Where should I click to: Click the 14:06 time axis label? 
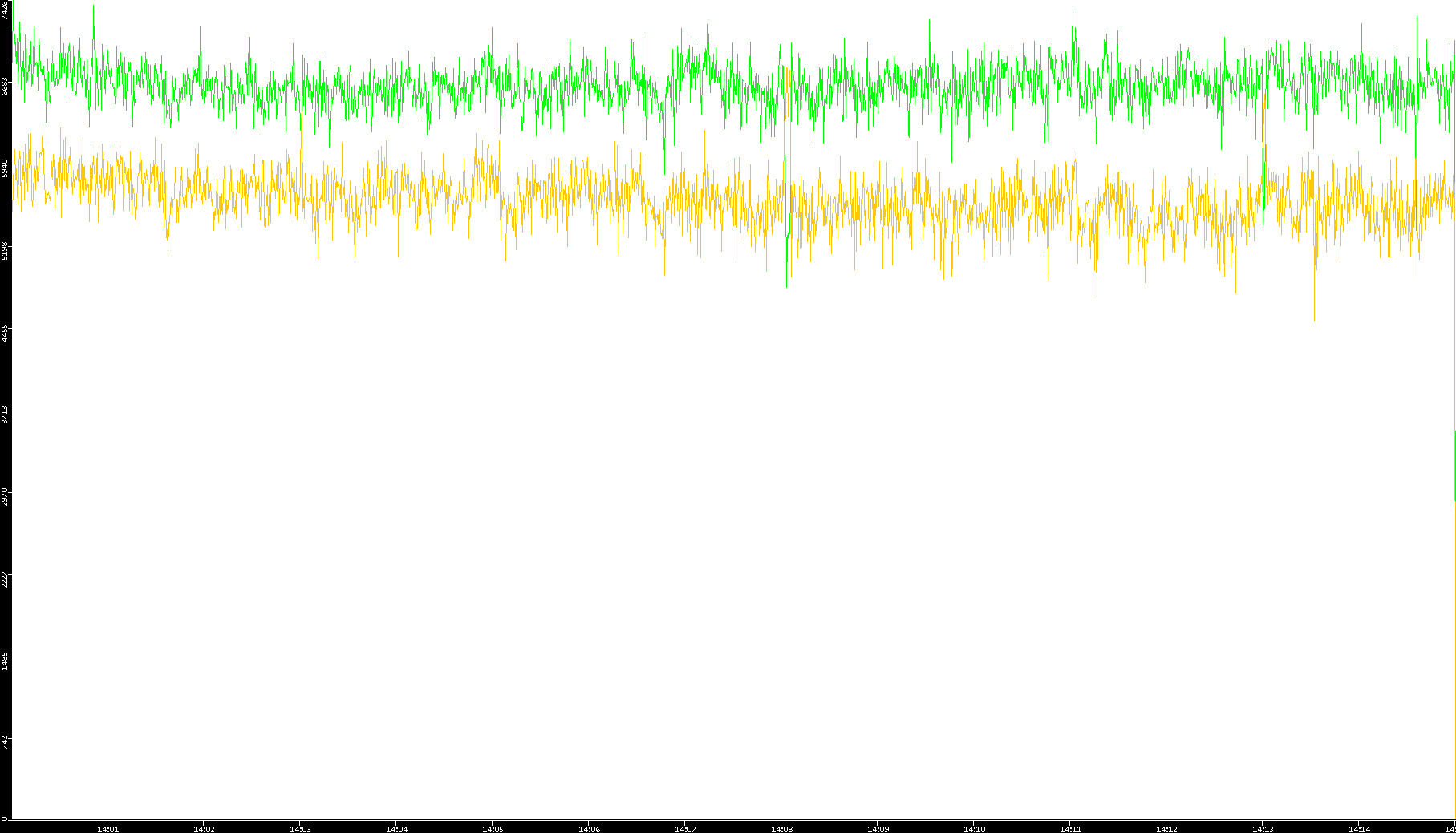589,829
